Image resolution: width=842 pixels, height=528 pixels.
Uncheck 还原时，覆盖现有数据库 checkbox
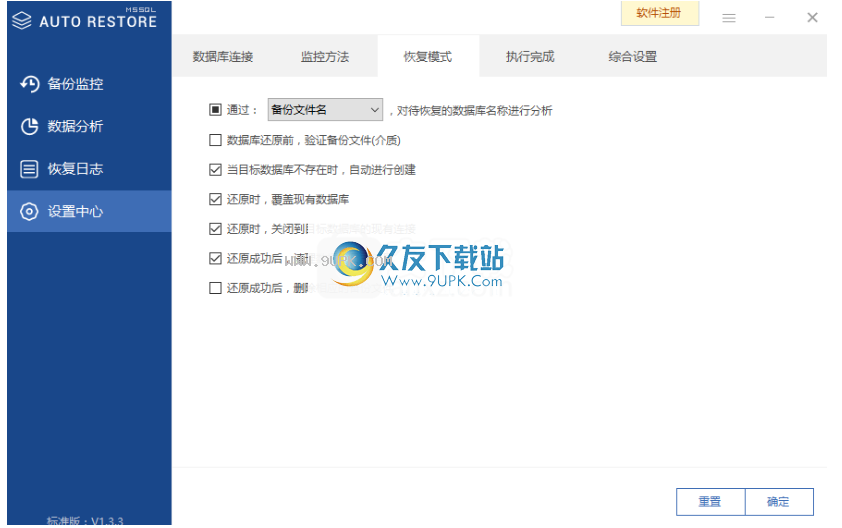tap(215, 199)
